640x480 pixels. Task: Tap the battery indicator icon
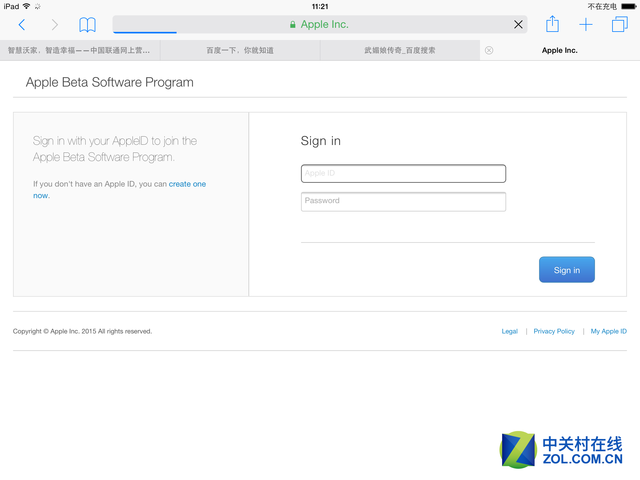point(629,6)
